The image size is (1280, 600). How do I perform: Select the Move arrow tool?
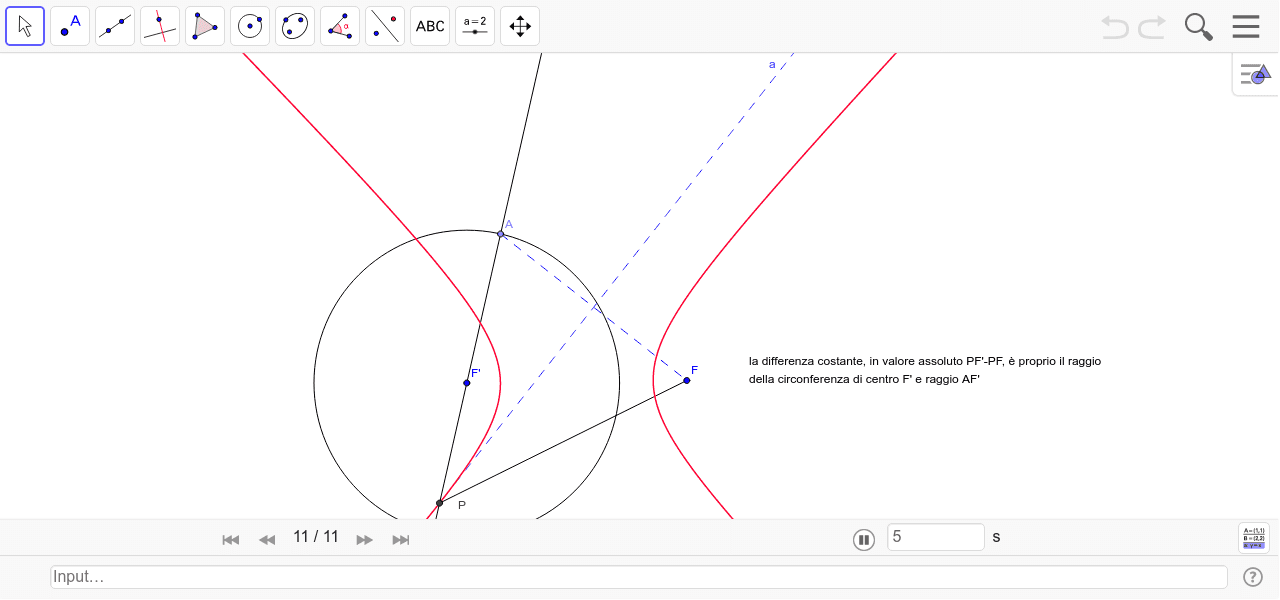pos(25,26)
